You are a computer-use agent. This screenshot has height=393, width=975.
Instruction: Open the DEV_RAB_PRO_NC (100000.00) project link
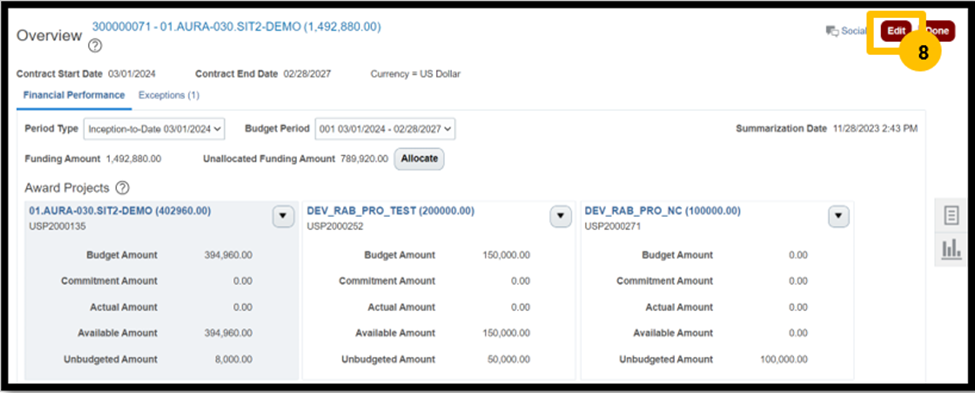coord(662,211)
